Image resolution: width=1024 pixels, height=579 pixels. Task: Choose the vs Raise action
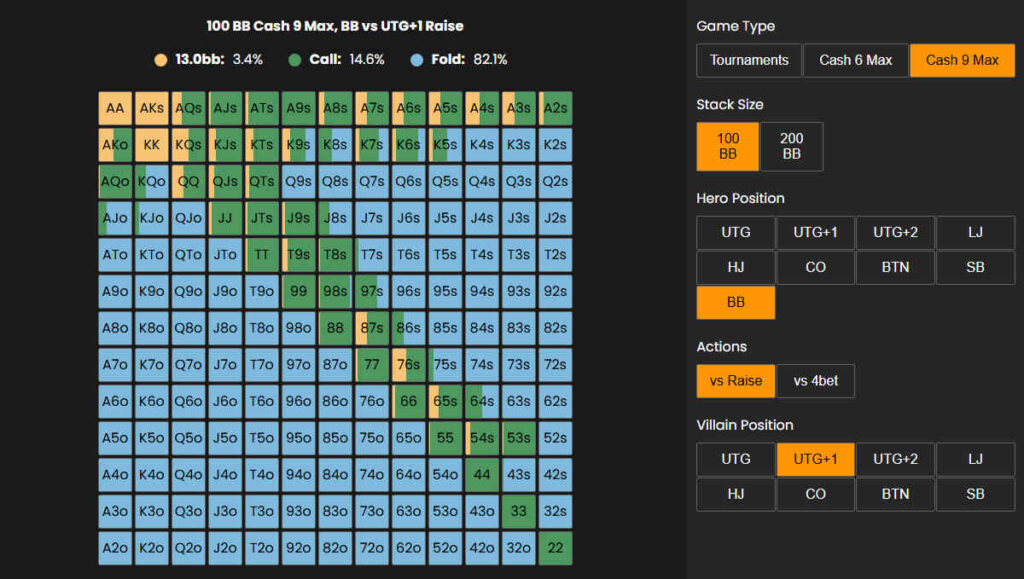click(736, 381)
